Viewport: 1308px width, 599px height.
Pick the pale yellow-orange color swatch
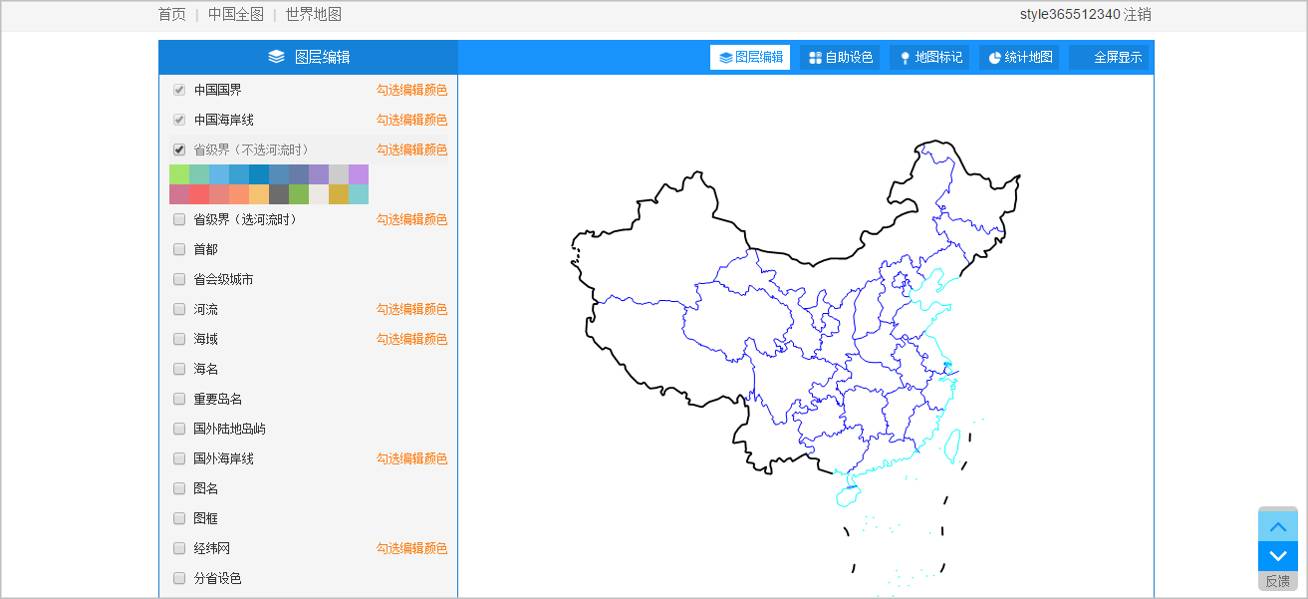(259, 194)
